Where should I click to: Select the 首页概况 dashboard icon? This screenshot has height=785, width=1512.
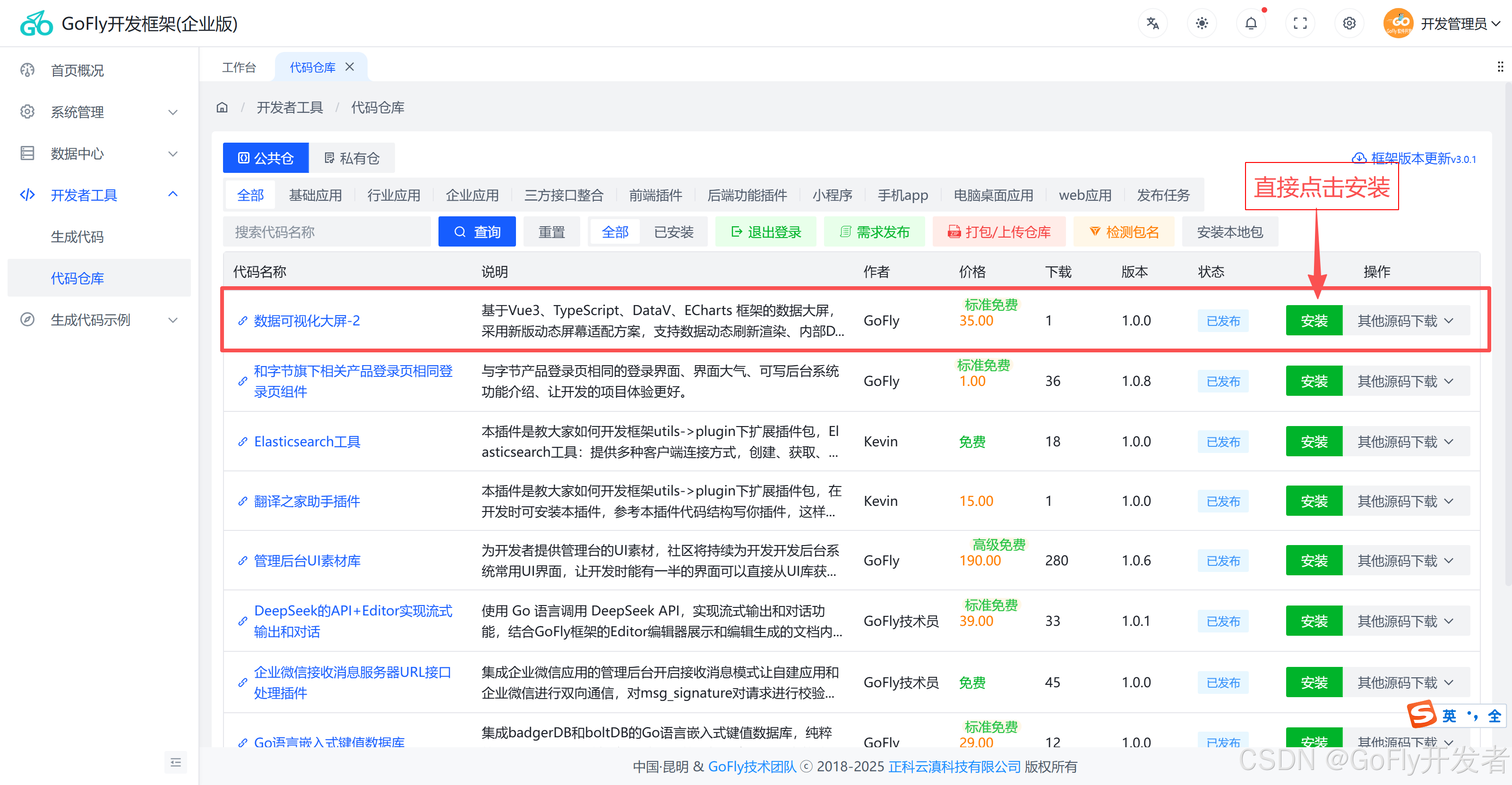tap(27, 70)
